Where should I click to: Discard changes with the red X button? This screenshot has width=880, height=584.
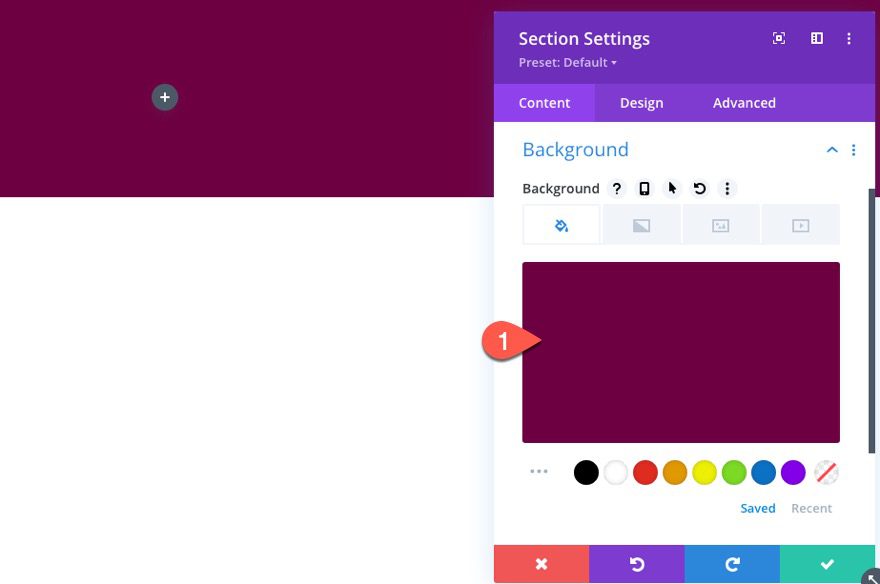click(541, 563)
